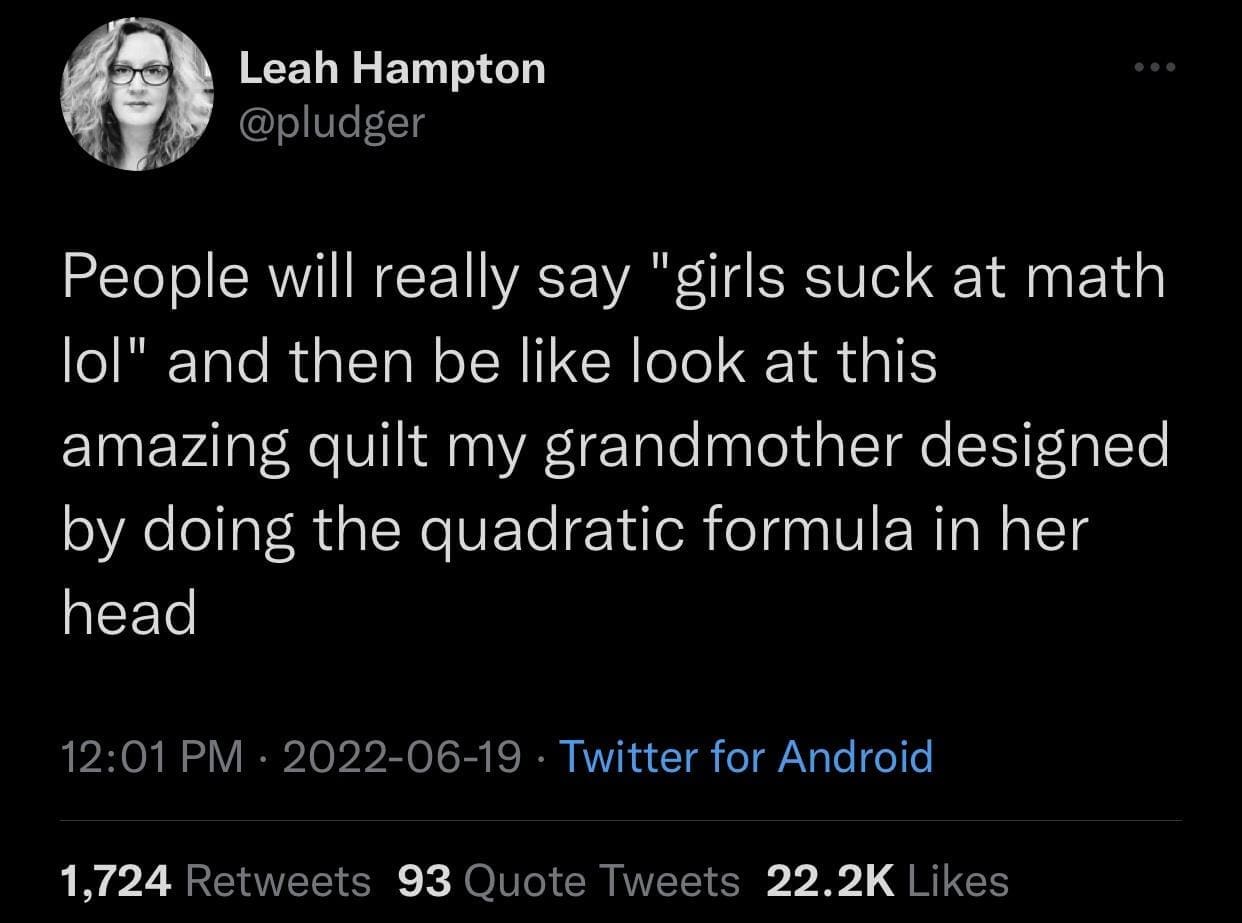Open the three-dot more options menu
Viewport: 1242px width, 923px height.
click(x=1157, y=67)
